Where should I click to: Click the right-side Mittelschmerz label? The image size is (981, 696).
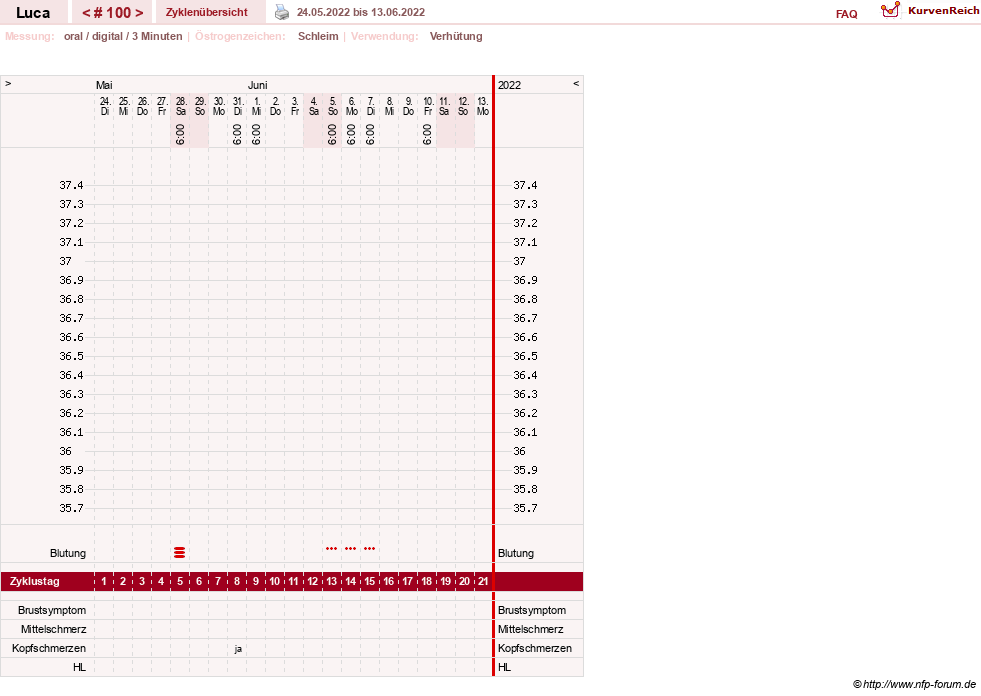[x=531, y=629]
